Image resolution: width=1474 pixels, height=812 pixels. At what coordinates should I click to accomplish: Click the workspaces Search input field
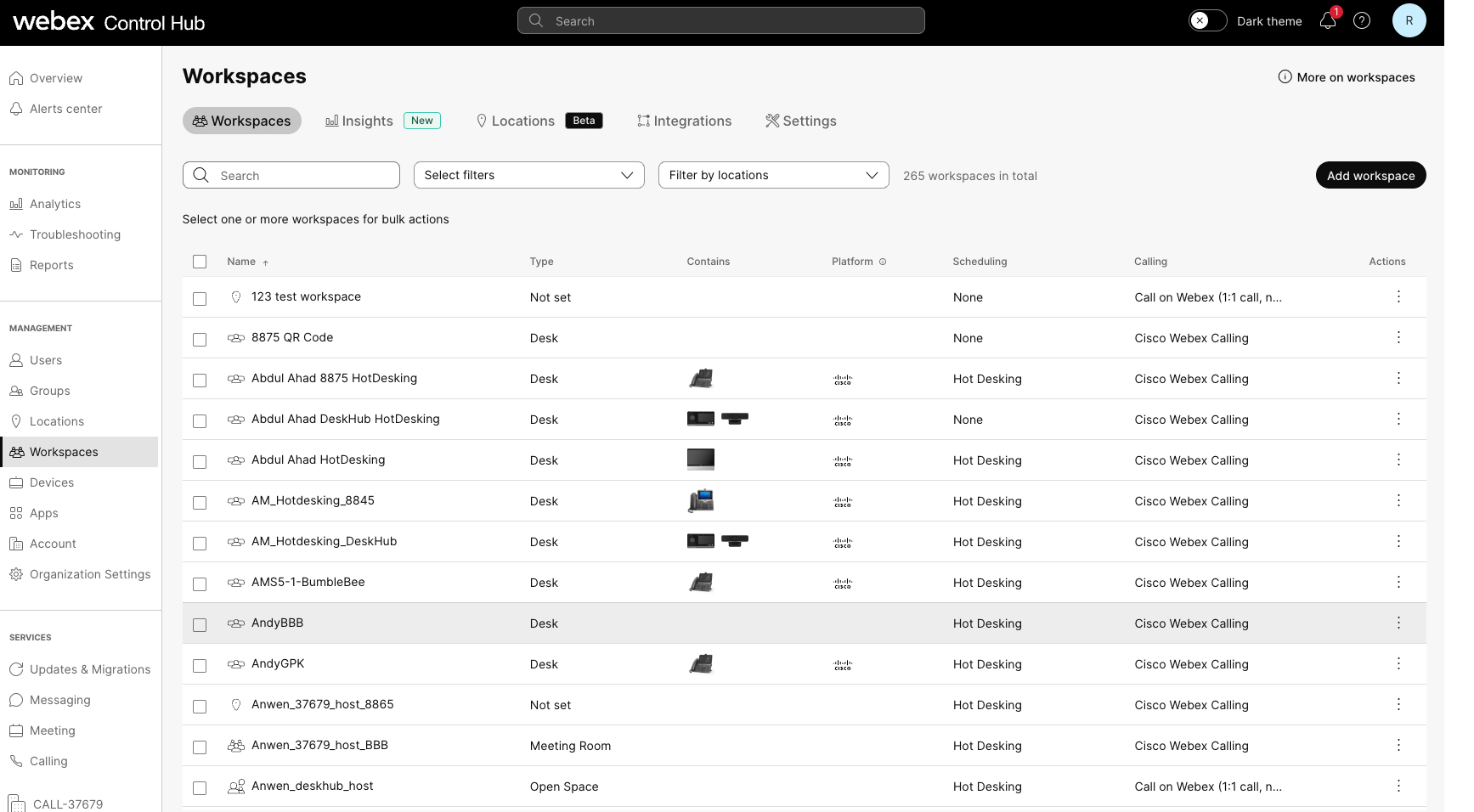tap(291, 175)
